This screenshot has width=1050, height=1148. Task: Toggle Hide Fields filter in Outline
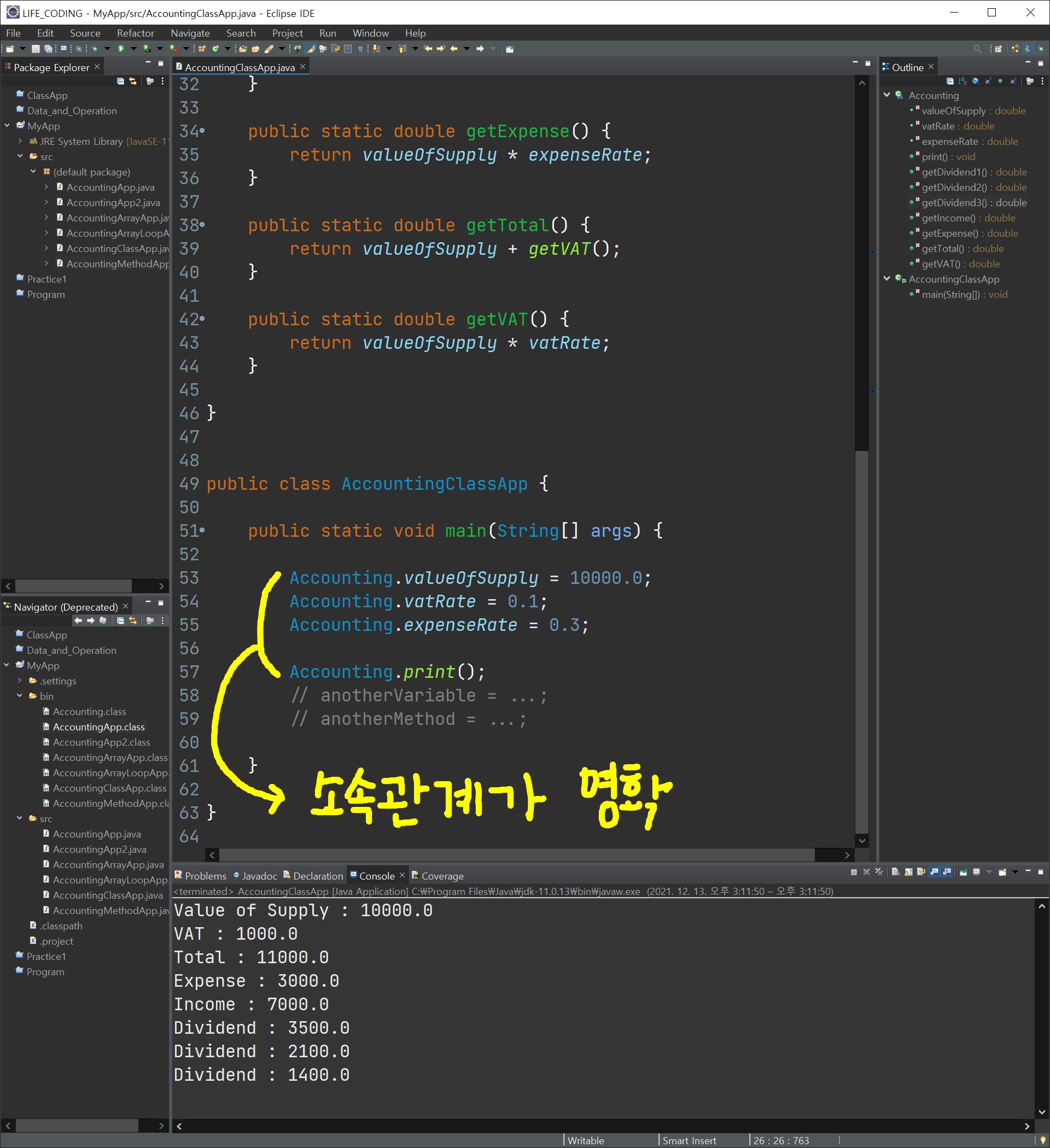click(975, 81)
